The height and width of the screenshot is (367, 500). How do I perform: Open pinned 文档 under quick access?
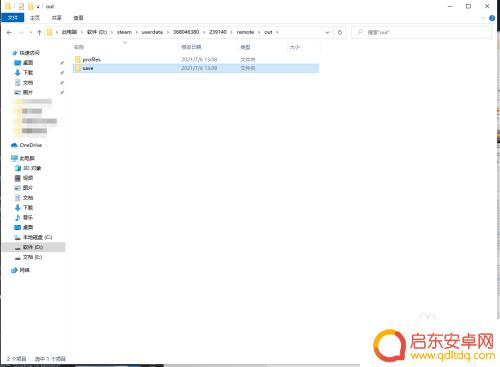pyautogui.click(x=28, y=82)
